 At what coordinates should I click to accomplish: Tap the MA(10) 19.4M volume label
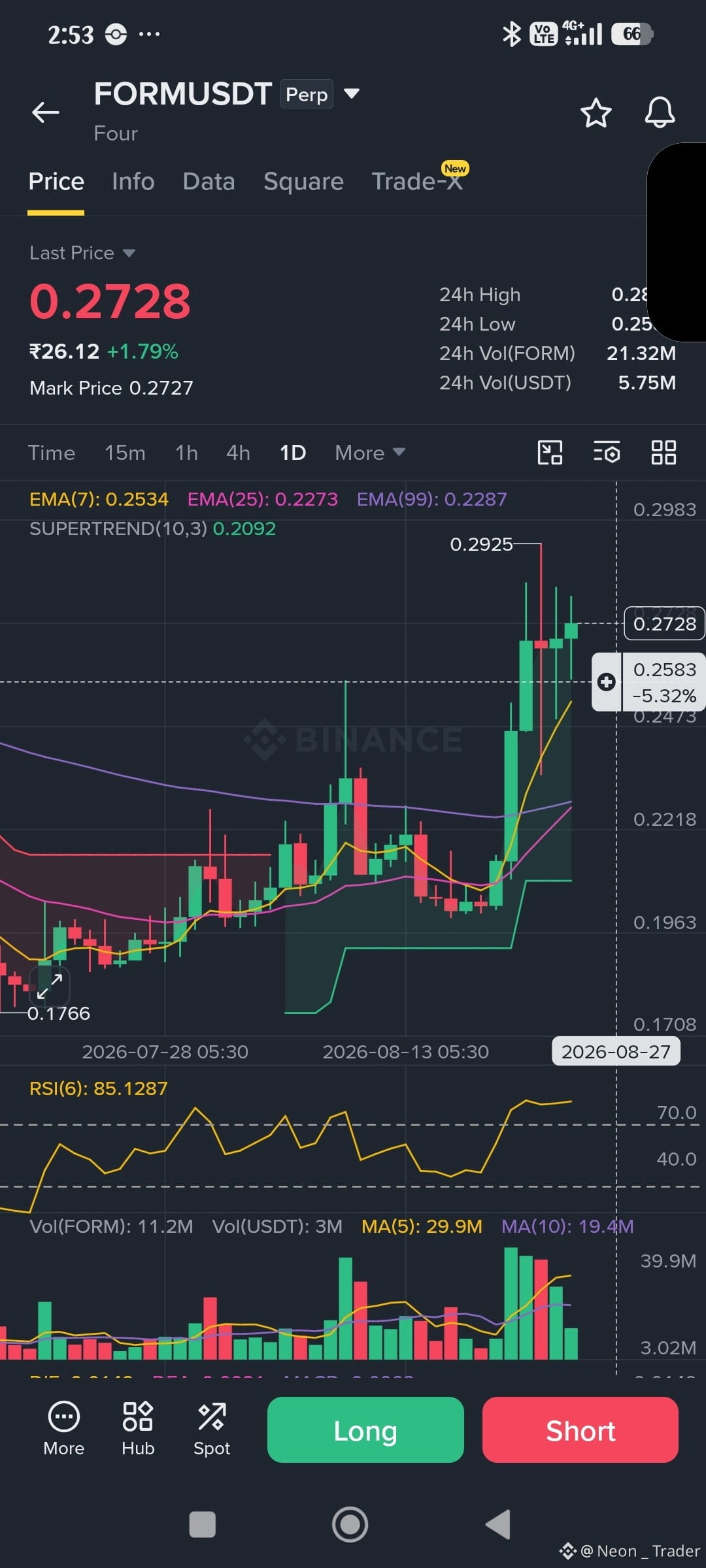tap(567, 1226)
